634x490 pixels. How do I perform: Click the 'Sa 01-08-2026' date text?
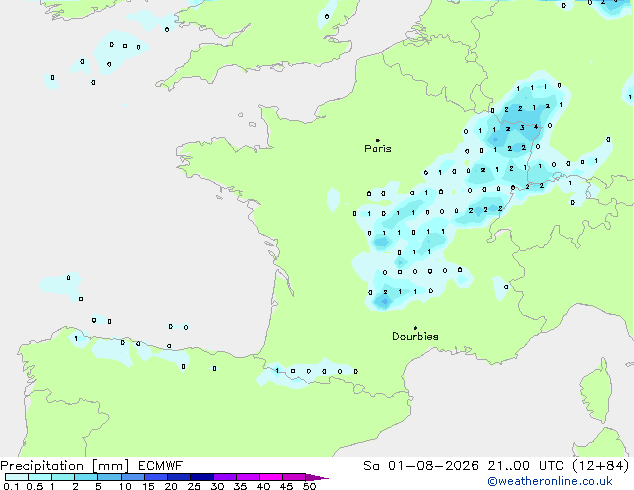[421, 466]
